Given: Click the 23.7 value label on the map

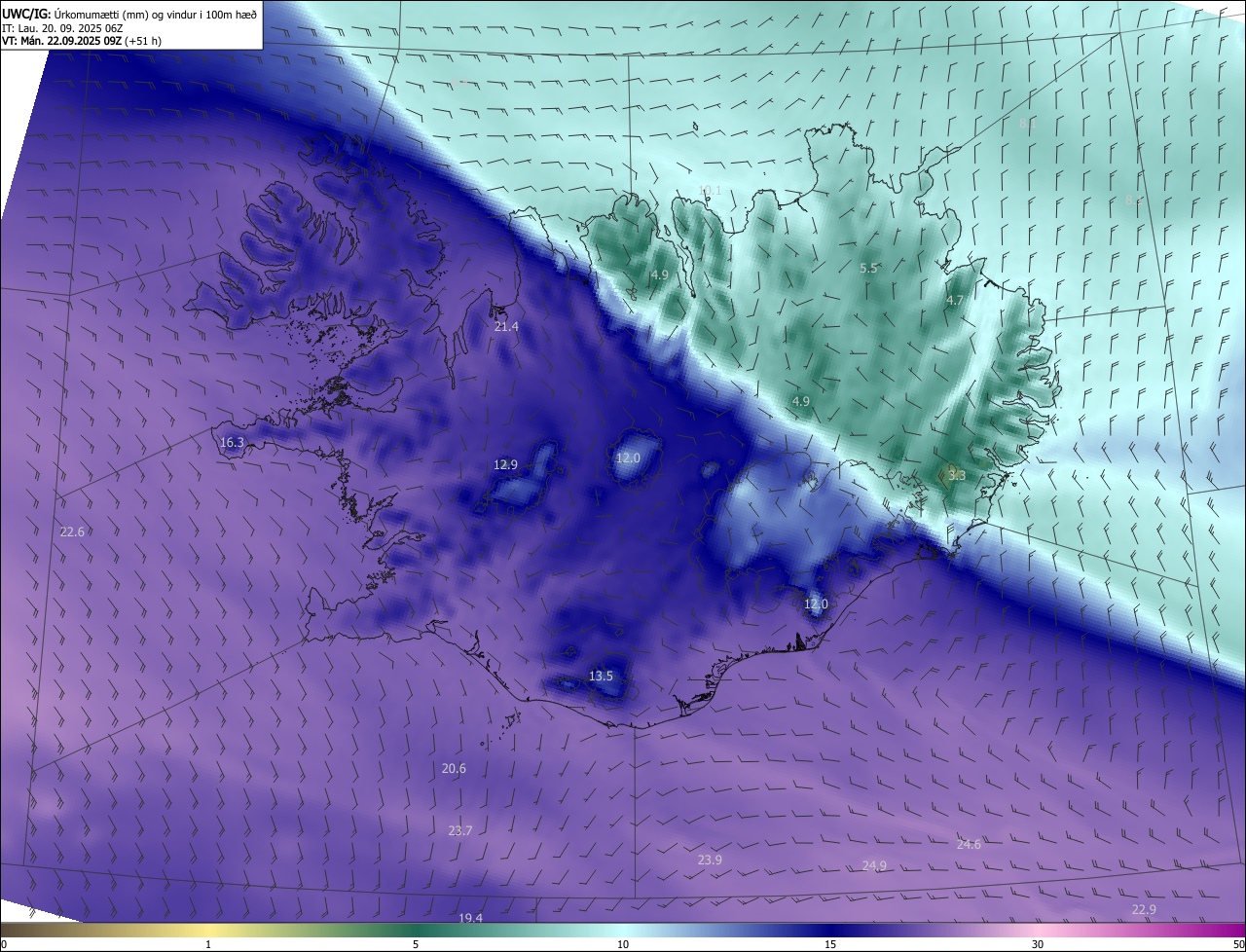Looking at the screenshot, I should click(x=459, y=830).
